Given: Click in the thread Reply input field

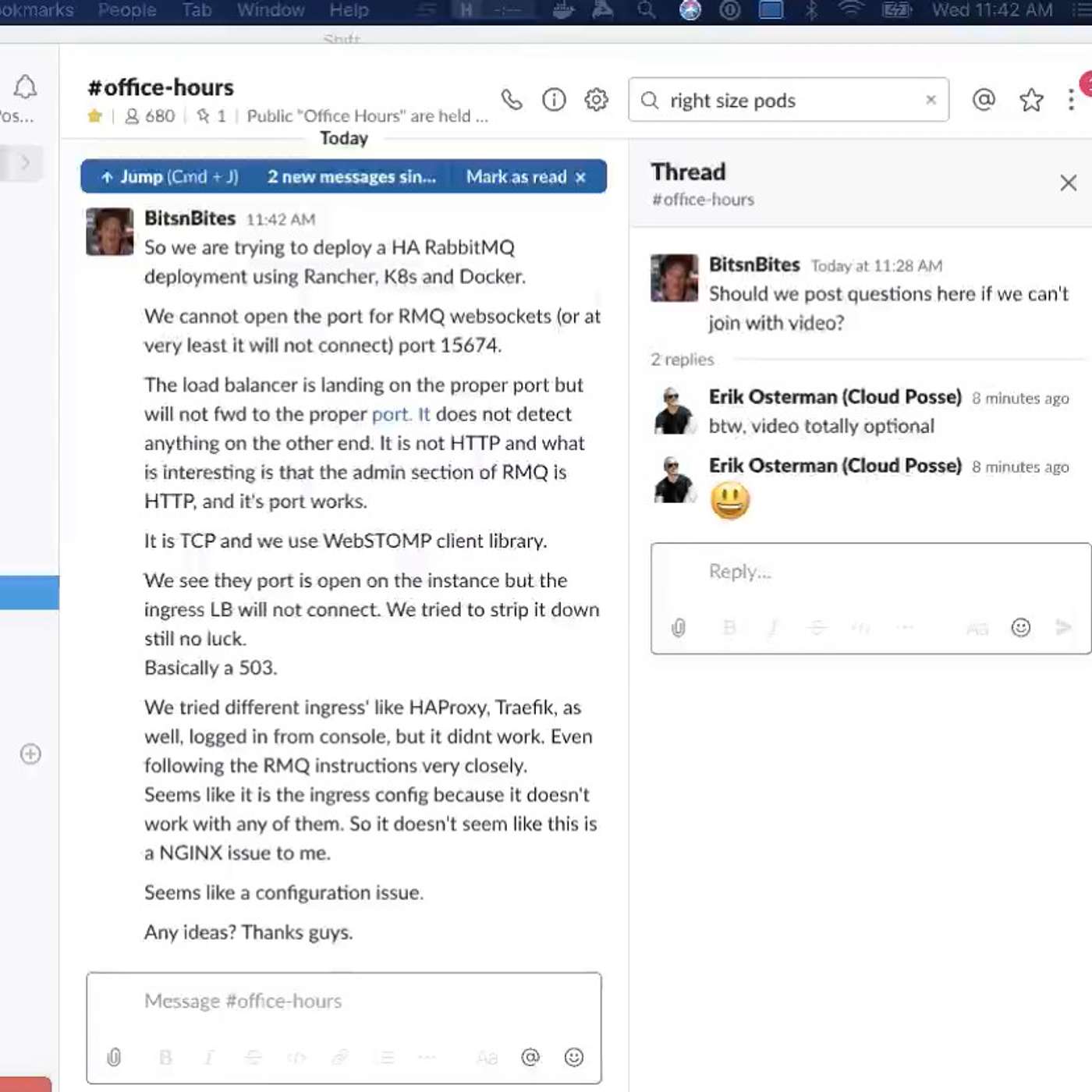Looking at the screenshot, I should 866,572.
